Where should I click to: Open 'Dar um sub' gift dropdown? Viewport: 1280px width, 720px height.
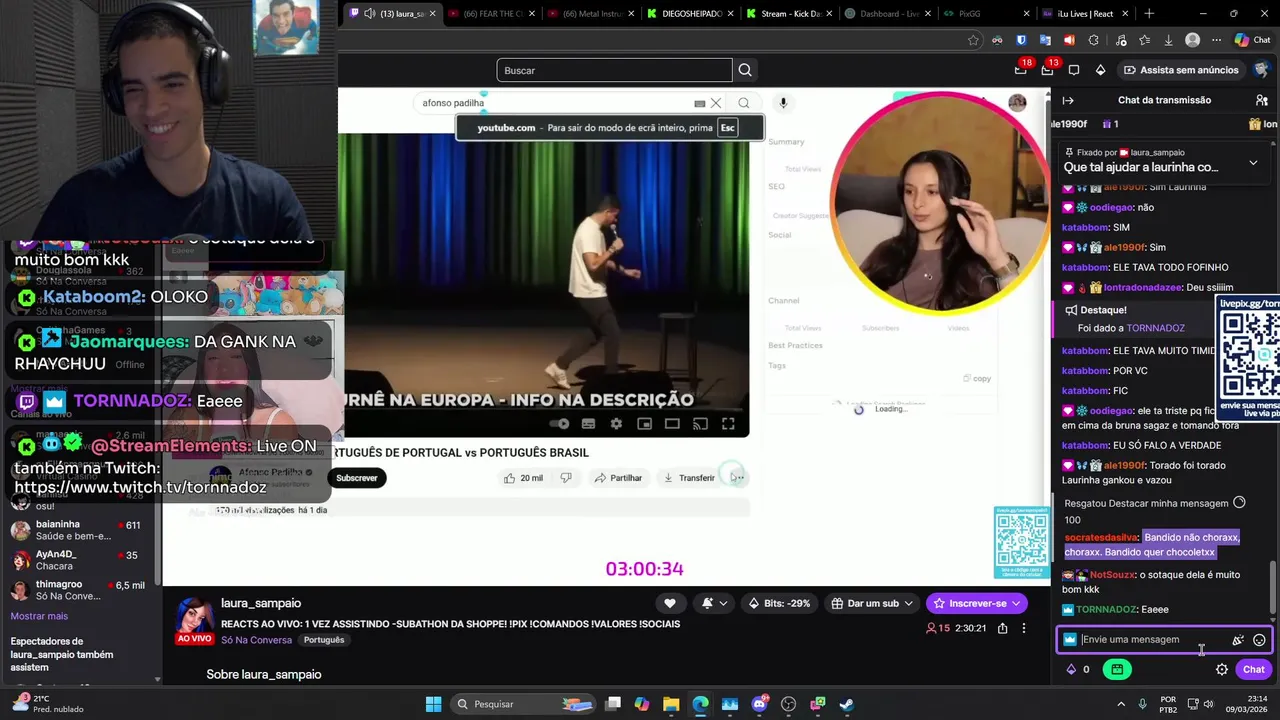pyautogui.click(x=872, y=603)
